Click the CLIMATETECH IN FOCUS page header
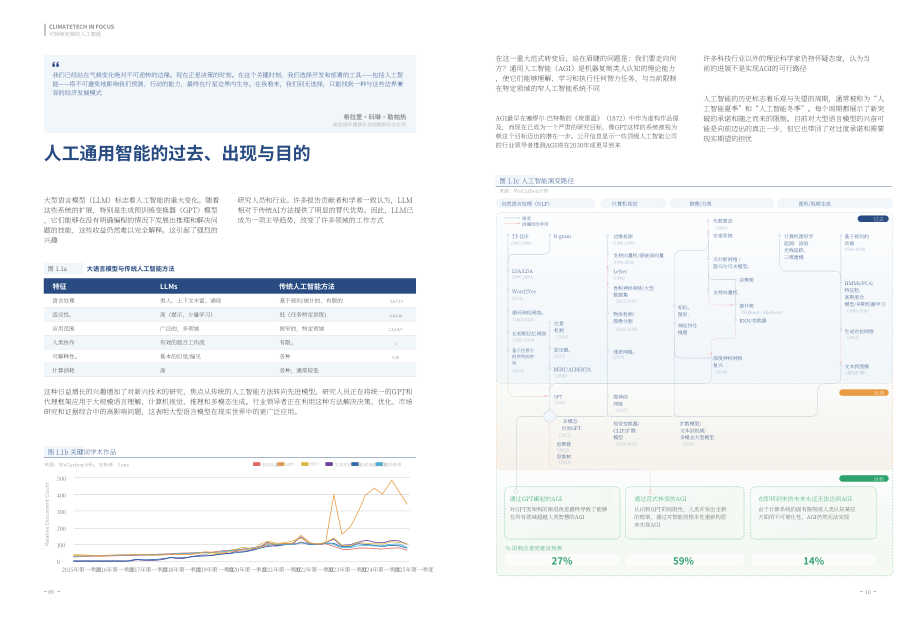Viewport: 920px width, 625px height. tap(82, 26)
